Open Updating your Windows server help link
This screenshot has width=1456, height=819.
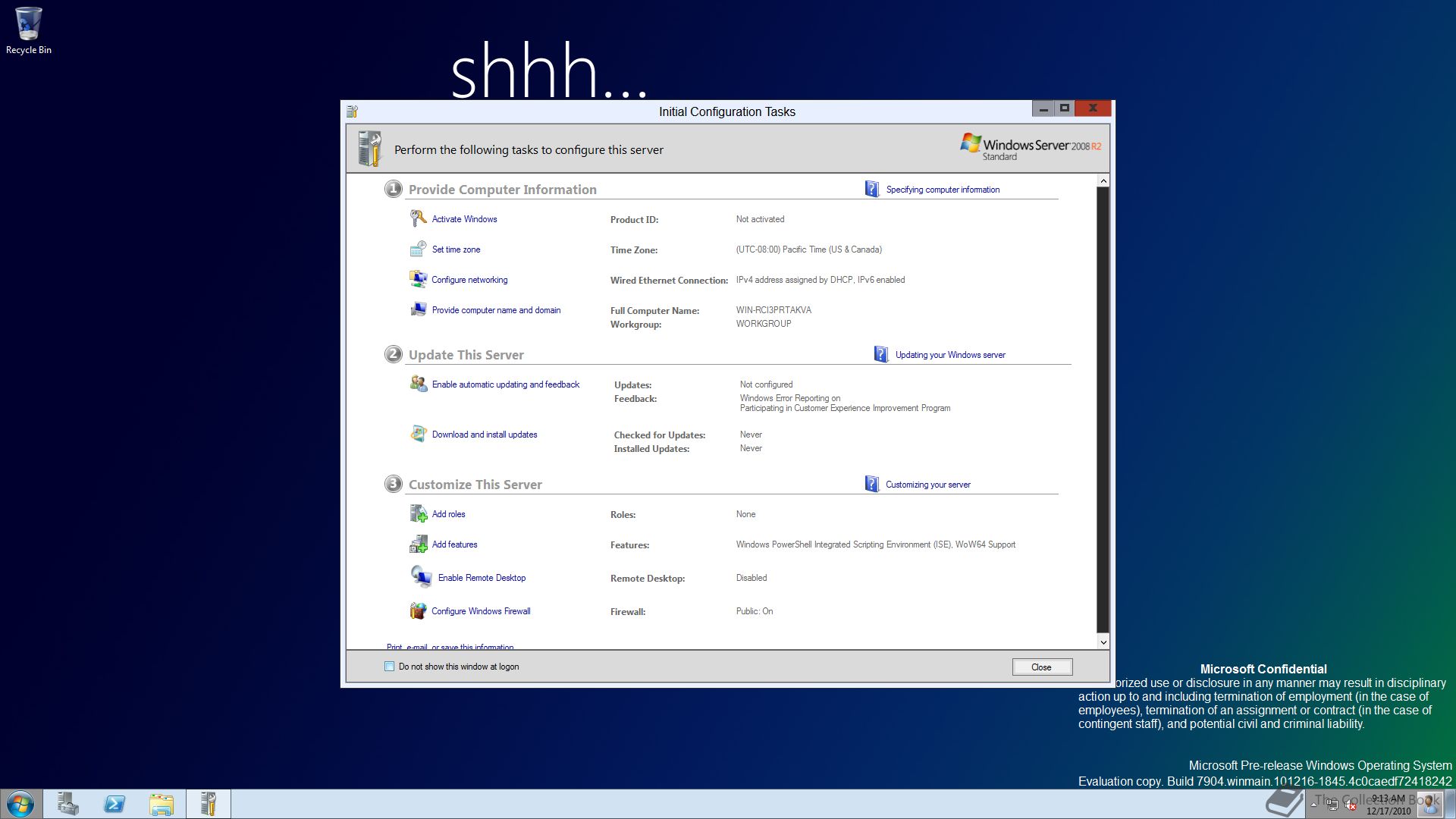click(950, 355)
